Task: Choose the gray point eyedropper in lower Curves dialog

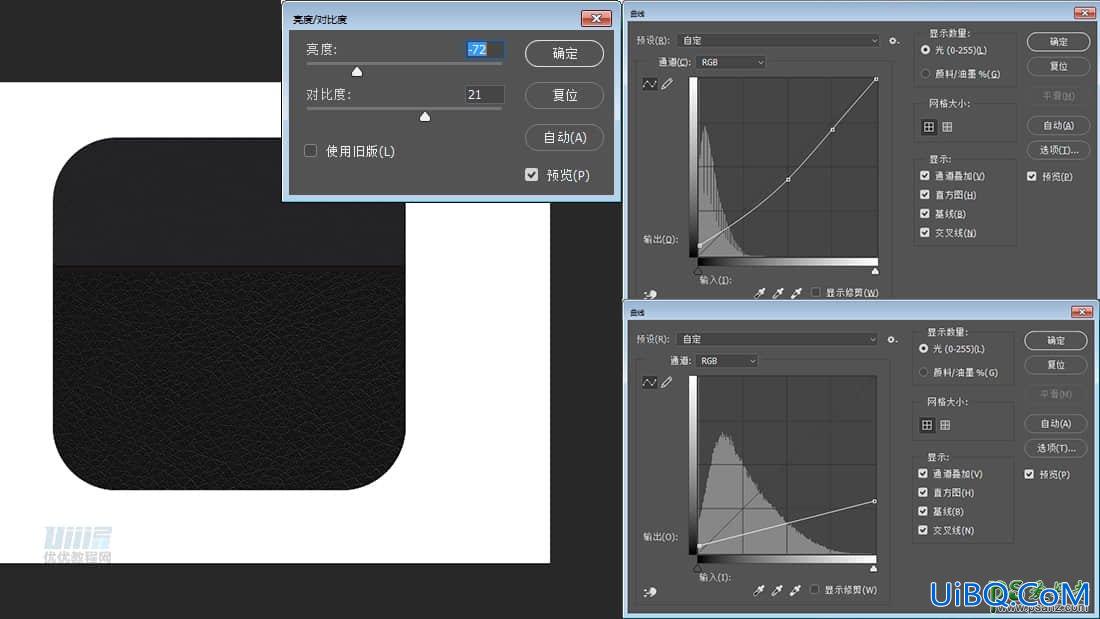Action: tap(777, 591)
